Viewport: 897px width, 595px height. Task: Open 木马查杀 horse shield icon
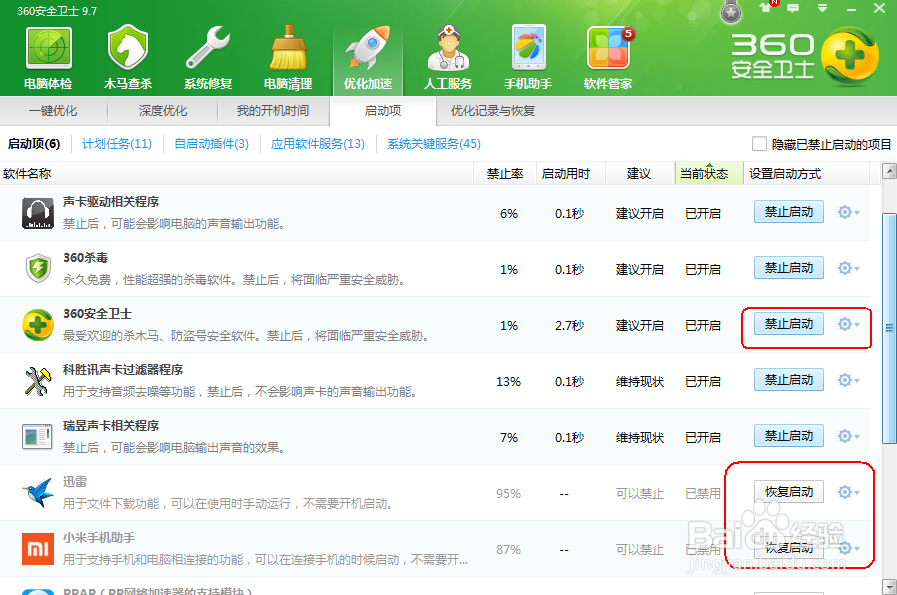click(128, 47)
